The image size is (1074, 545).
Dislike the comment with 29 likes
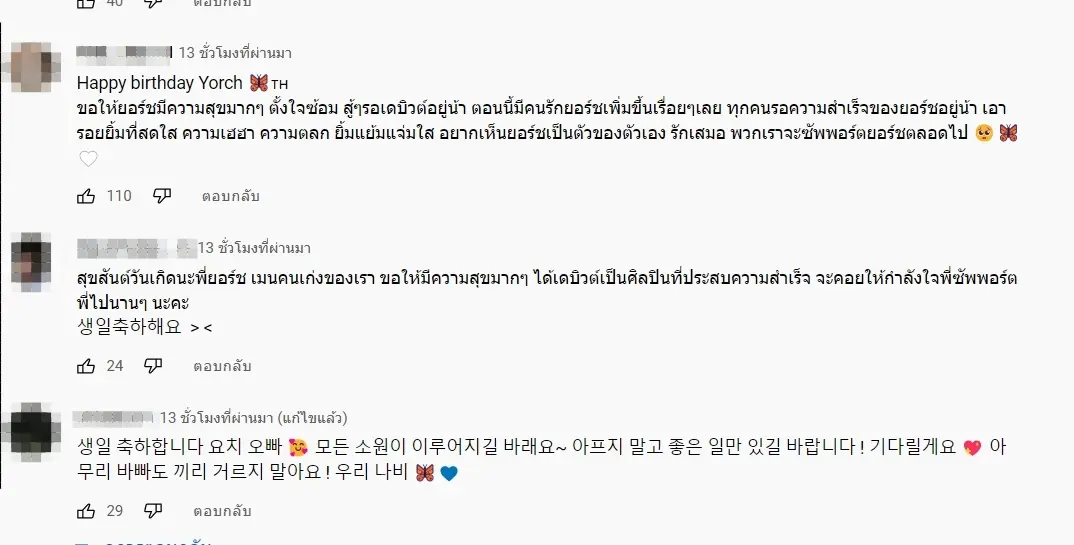point(153,511)
